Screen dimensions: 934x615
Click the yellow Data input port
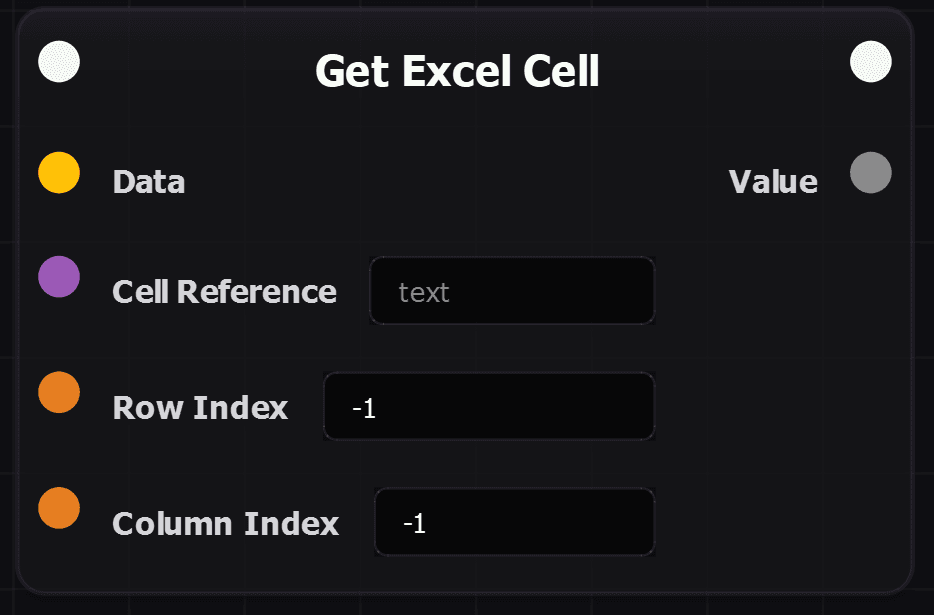pos(58,173)
